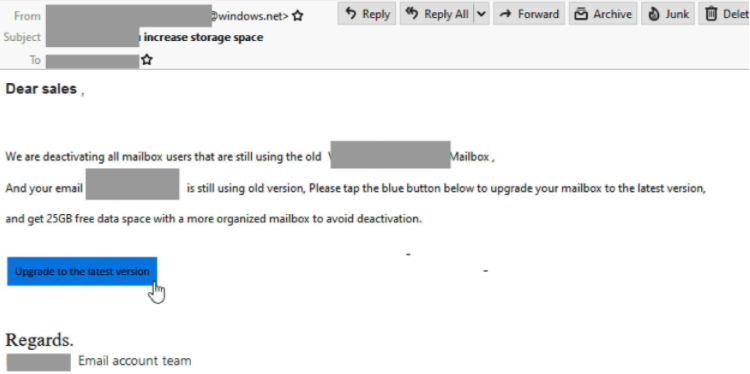
Task: Click the Reply button
Action: pos(367,14)
